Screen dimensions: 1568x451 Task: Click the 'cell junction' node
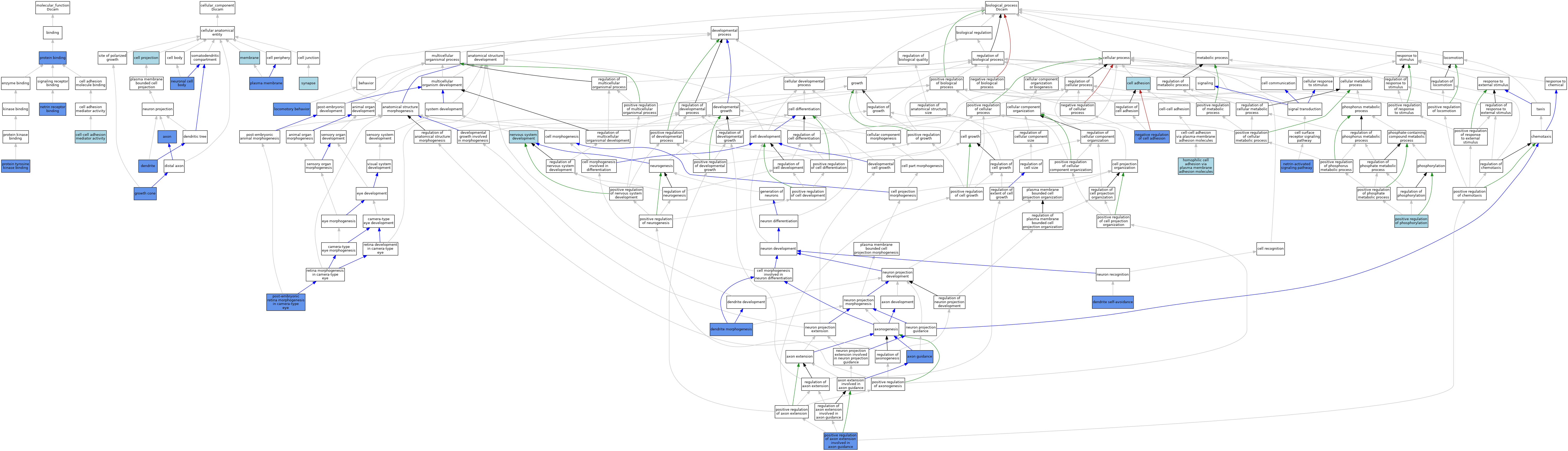tap(309, 58)
